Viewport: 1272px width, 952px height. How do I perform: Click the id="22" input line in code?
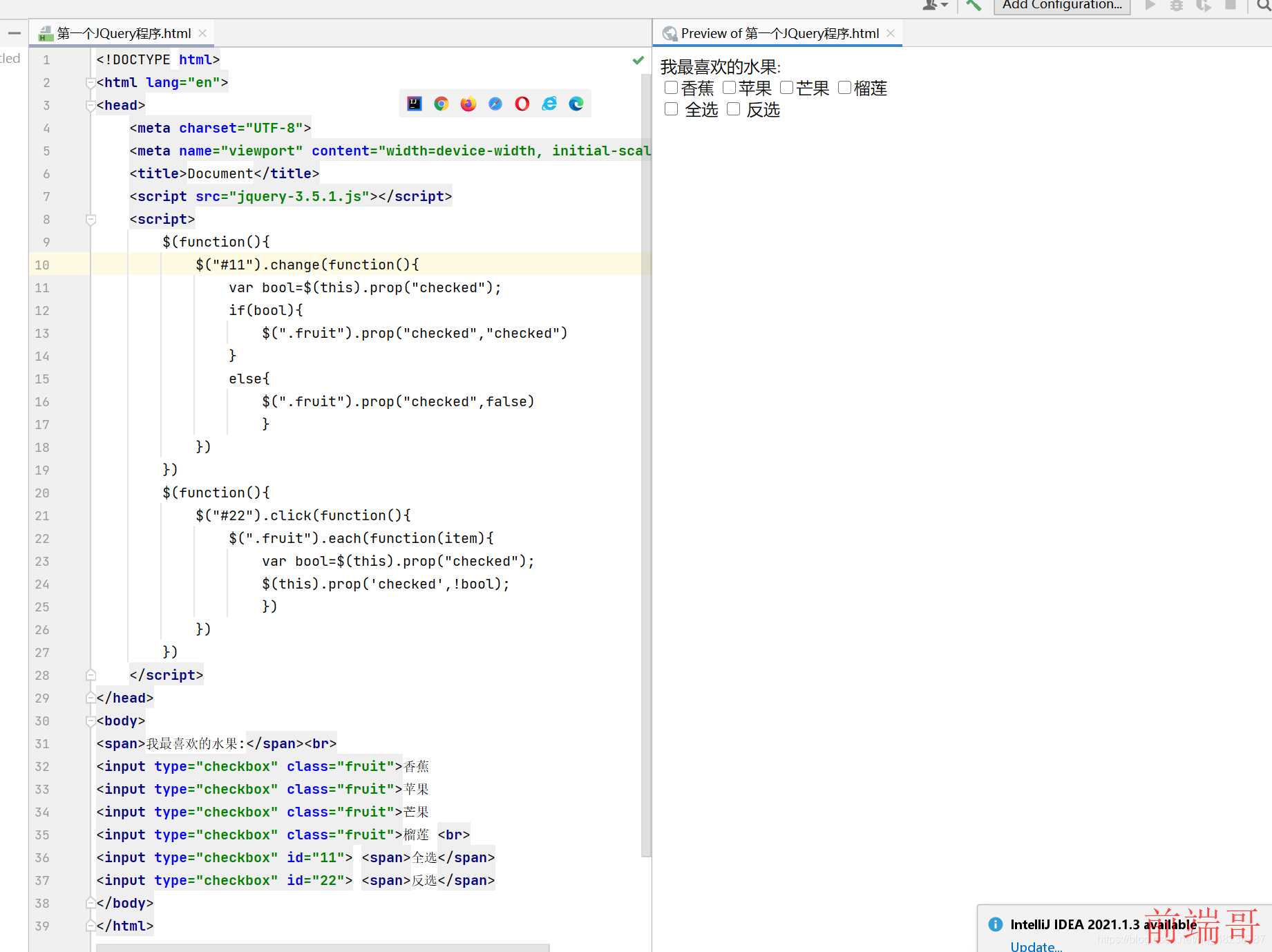296,880
